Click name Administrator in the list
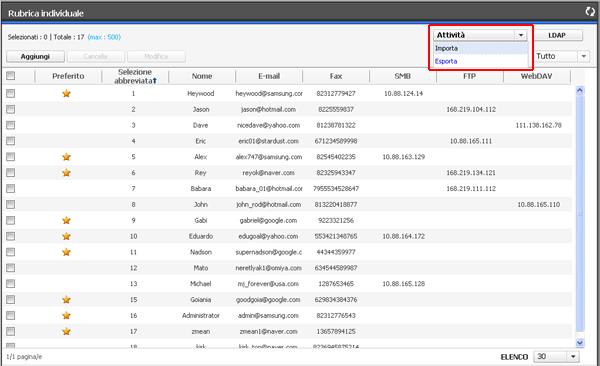The height and width of the screenshot is (366, 600). 201,316
